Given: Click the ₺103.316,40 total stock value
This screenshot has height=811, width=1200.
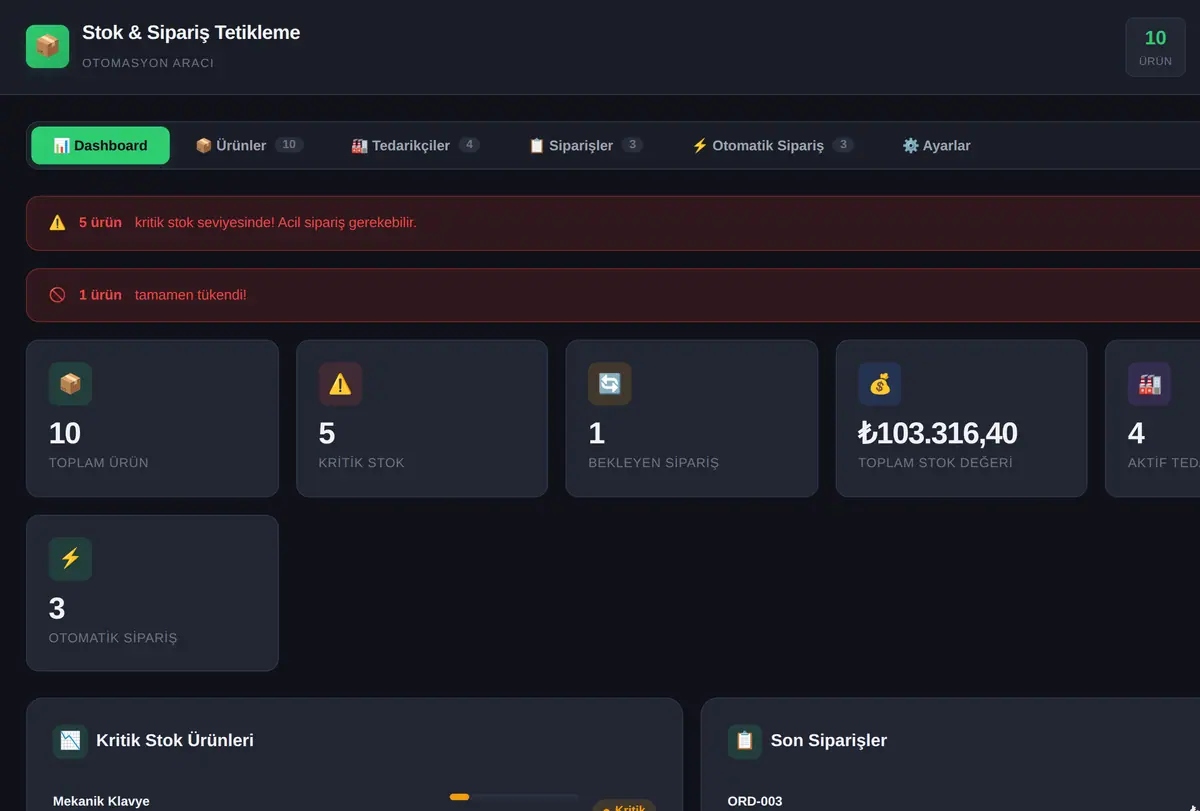Looking at the screenshot, I should point(938,433).
